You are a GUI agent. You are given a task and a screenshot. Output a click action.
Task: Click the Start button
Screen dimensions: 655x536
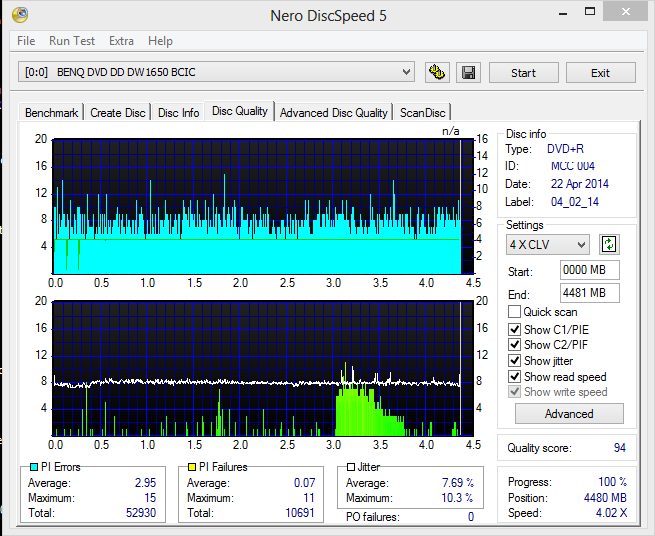[x=523, y=73]
